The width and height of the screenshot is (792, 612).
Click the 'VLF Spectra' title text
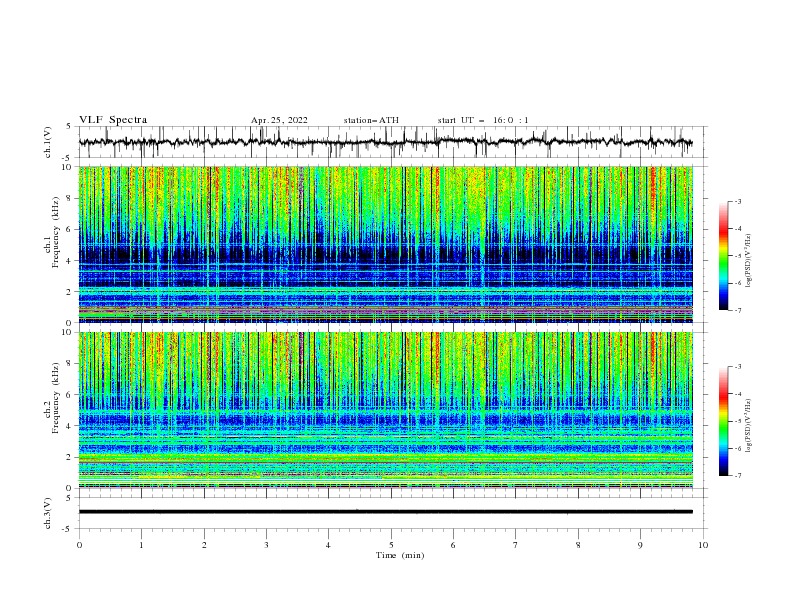(x=113, y=120)
